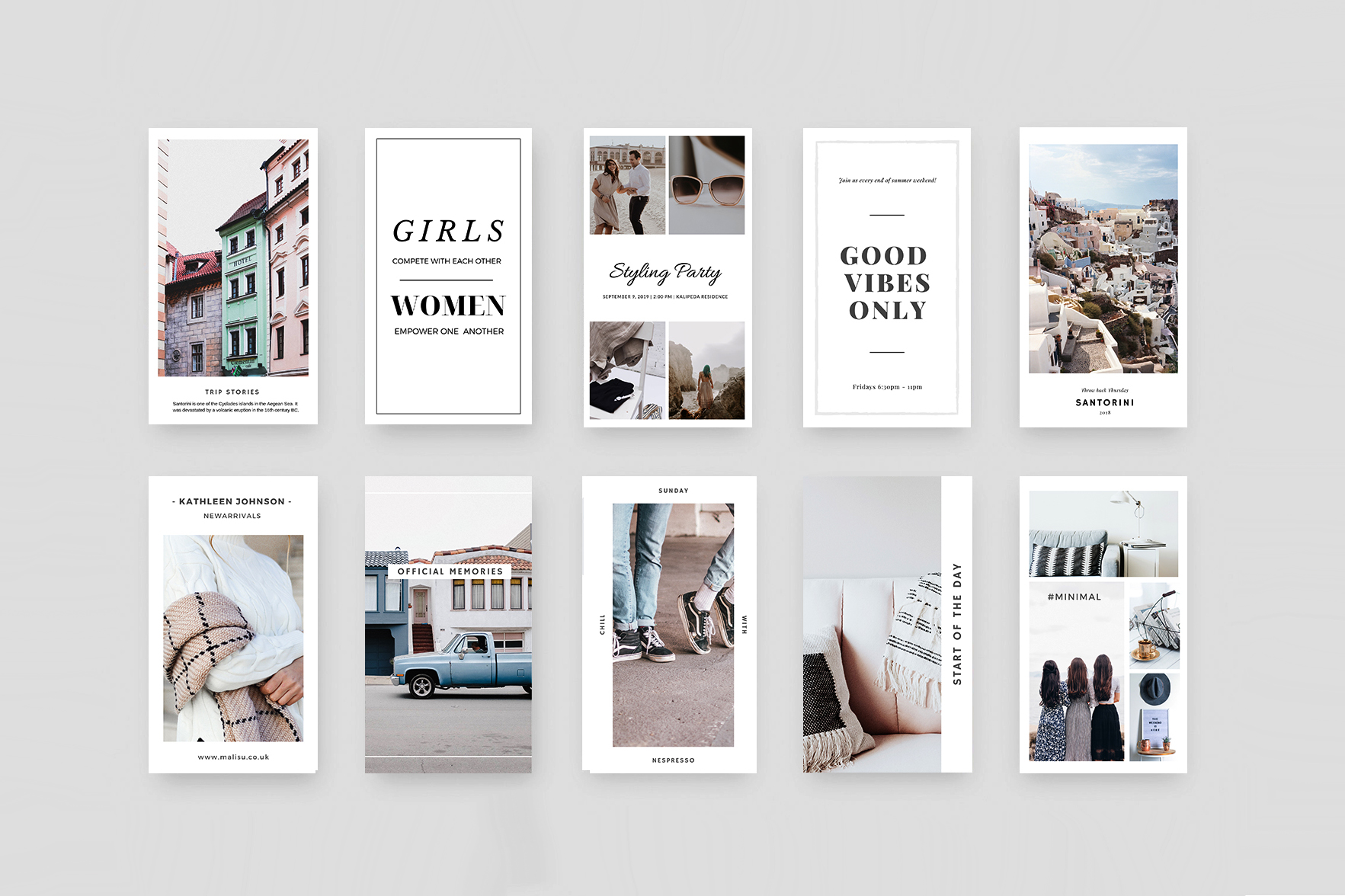Select the sunglasses photo

coord(706,185)
